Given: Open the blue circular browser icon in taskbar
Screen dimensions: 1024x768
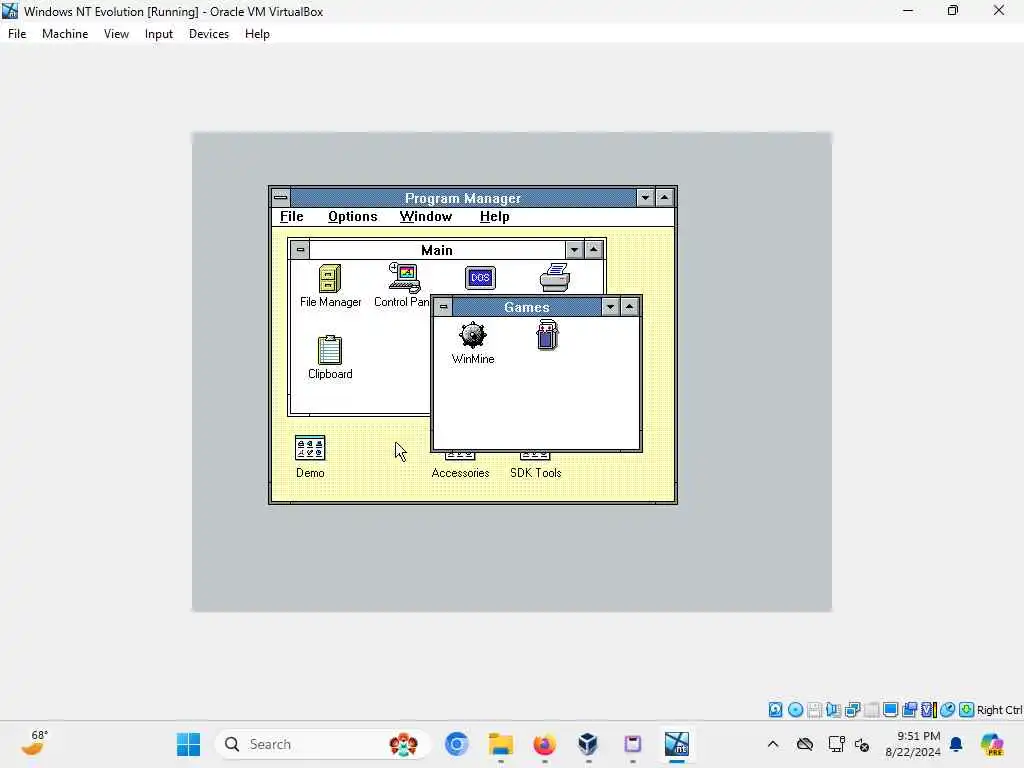Looking at the screenshot, I should pyautogui.click(x=456, y=744).
